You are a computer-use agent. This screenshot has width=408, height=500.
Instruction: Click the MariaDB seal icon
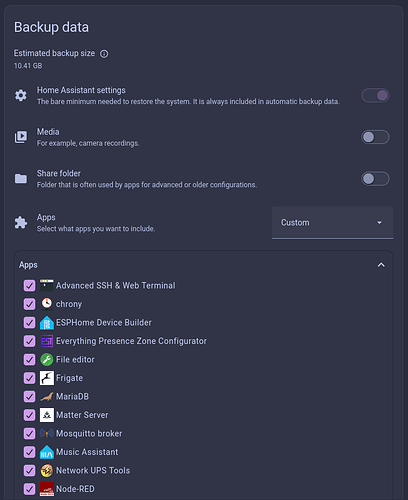click(47, 397)
